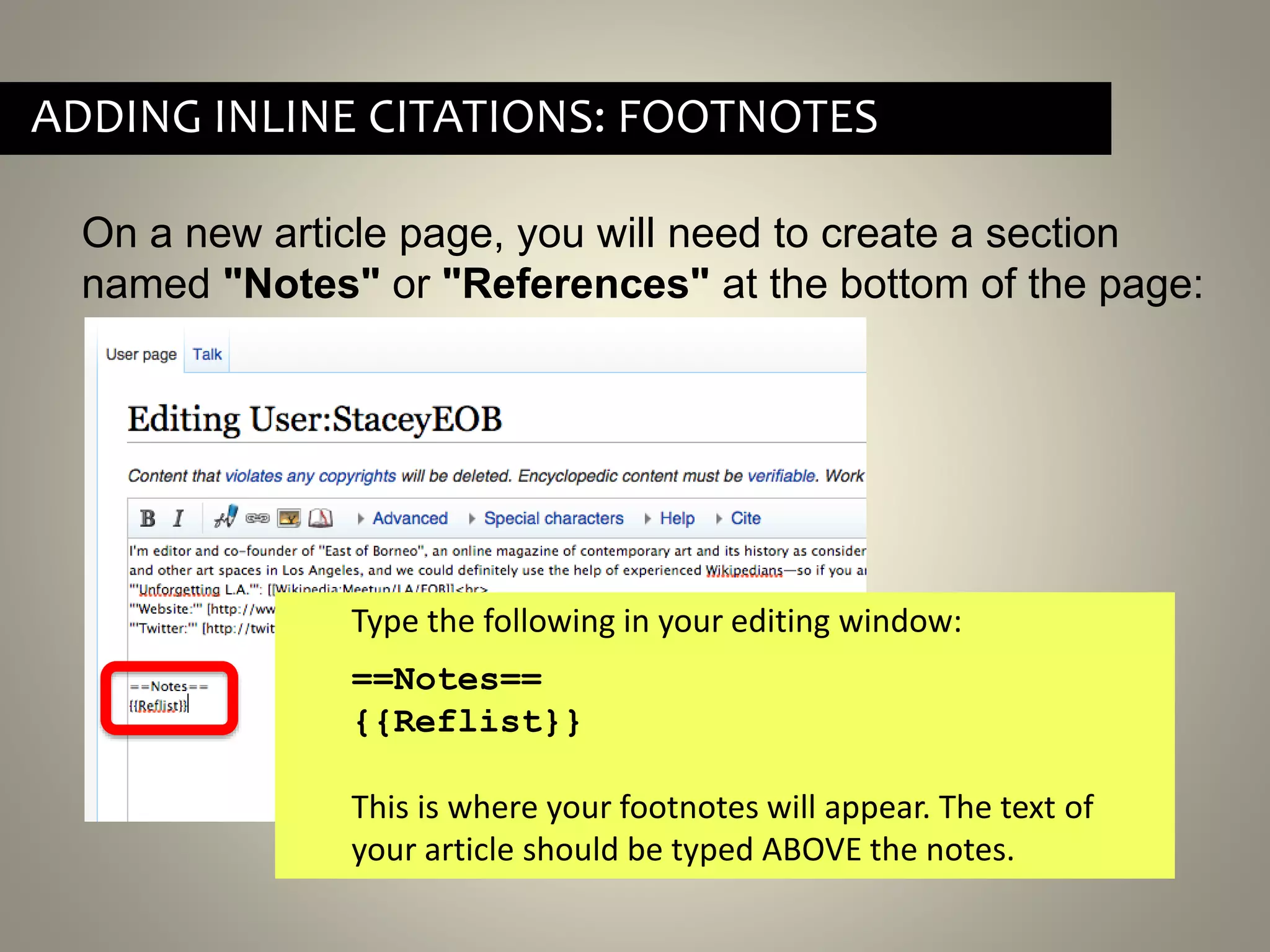
Task: Expand the Advanced toolbar section
Action: click(403, 518)
